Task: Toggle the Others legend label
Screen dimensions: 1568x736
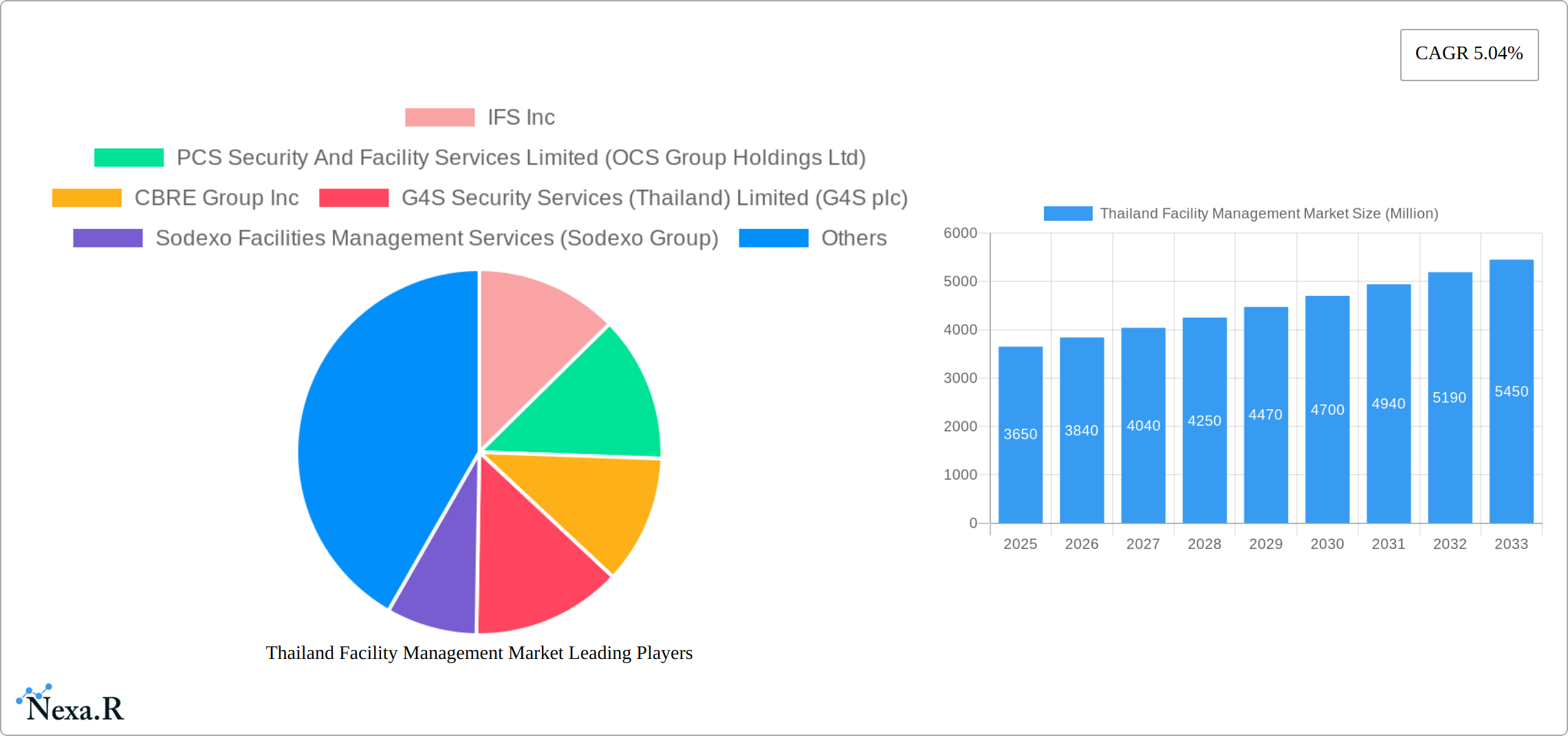Action: pyautogui.click(x=854, y=238)
